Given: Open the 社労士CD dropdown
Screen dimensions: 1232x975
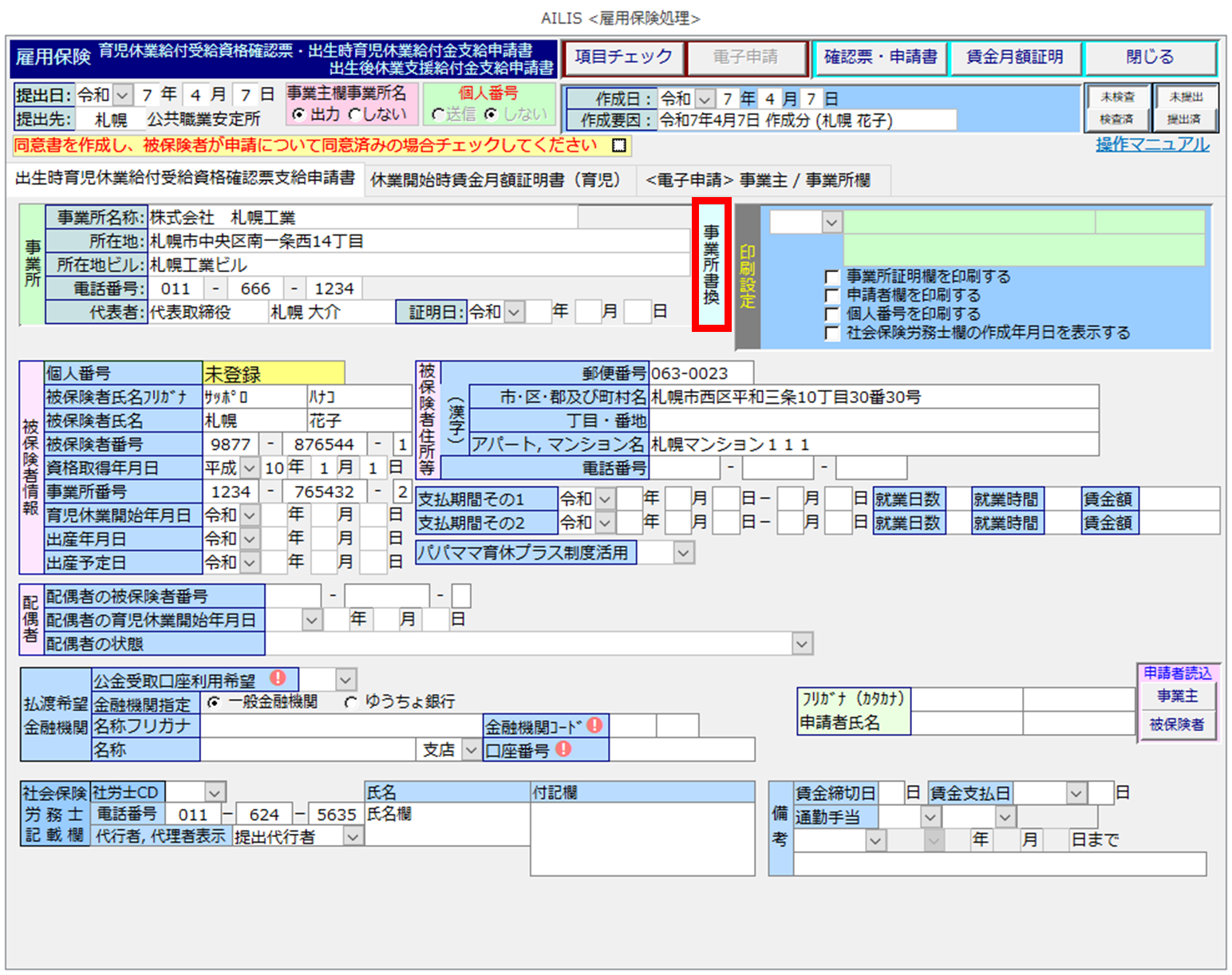Looking at the screenshot, I should [x=214, y=793].
